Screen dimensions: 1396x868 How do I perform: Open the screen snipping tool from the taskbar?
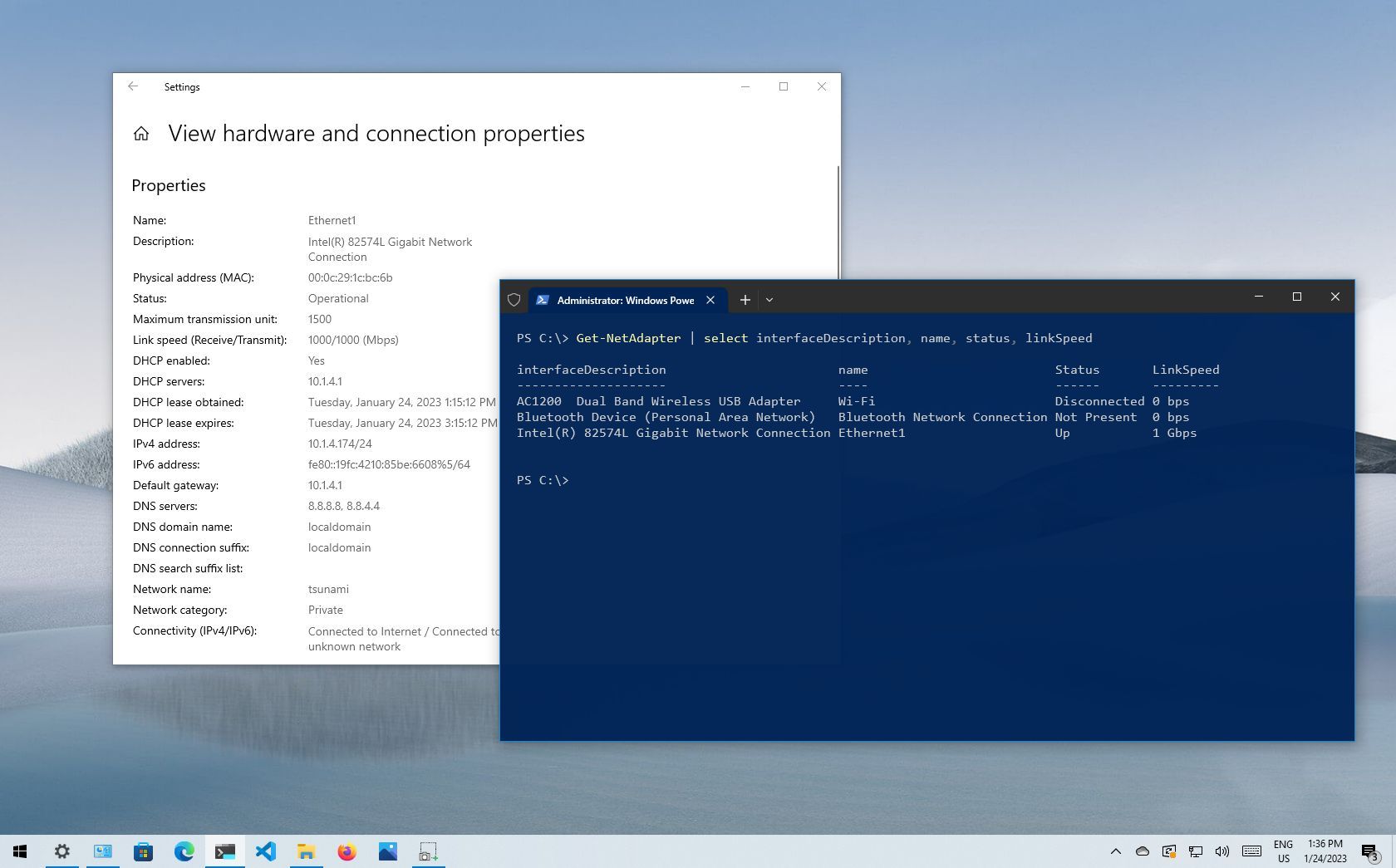(x=428, y=851)
